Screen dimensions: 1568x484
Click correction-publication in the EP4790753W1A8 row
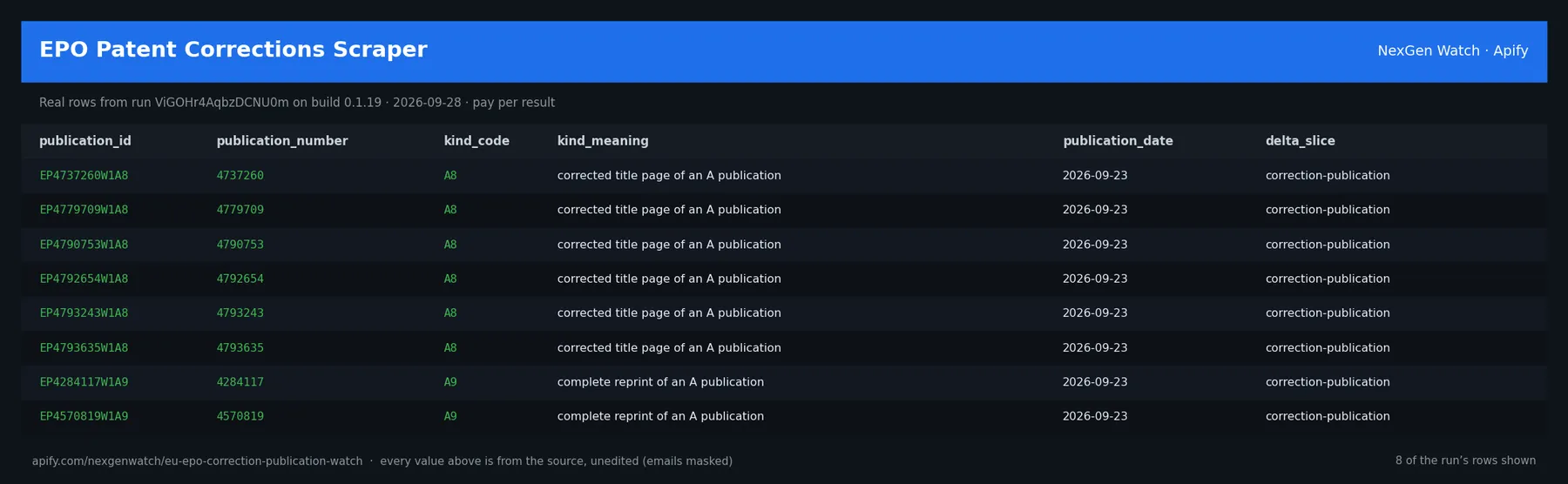tap(1328, 245)
